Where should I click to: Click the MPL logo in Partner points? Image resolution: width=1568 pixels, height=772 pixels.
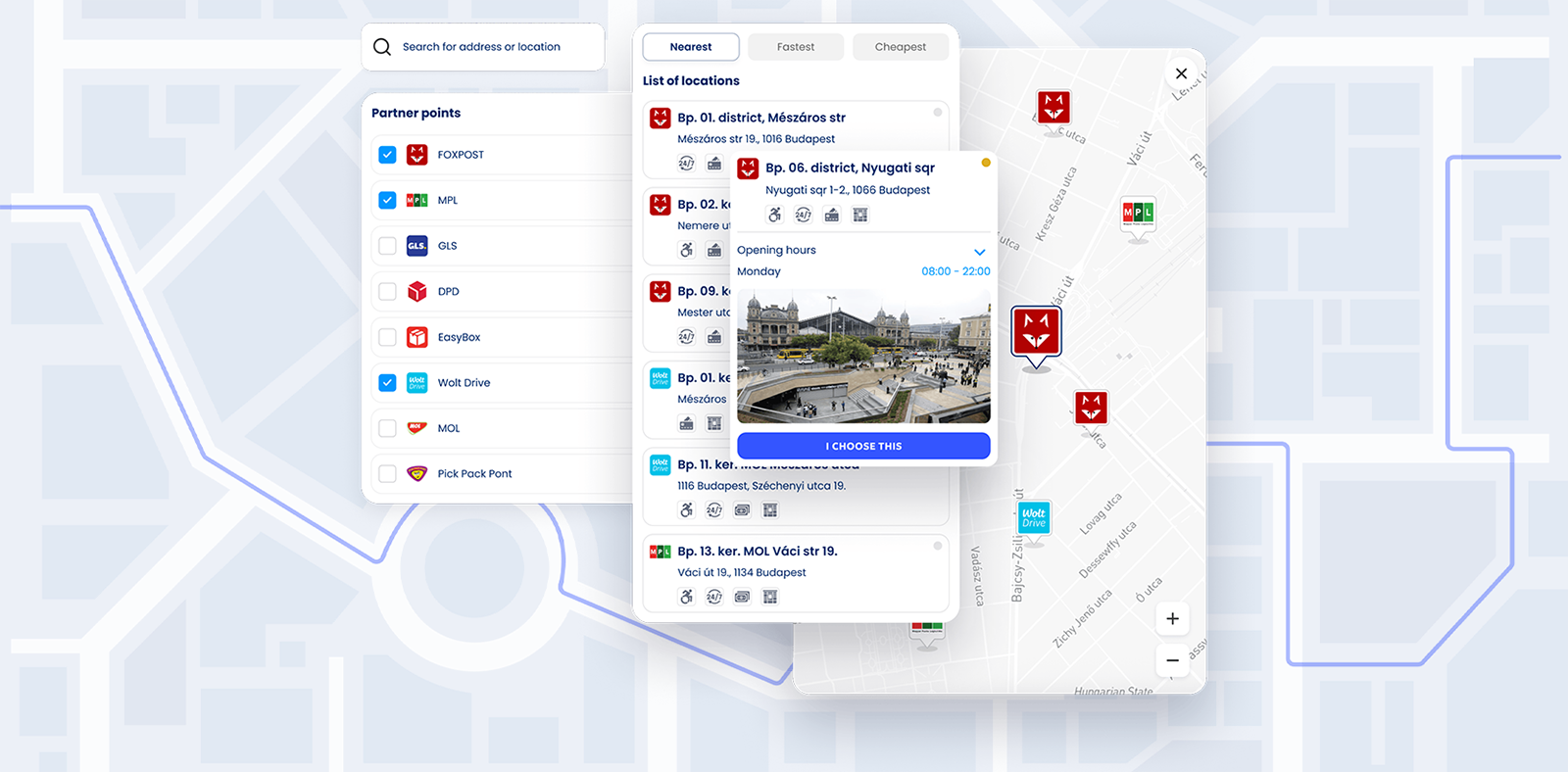(417, 200)
